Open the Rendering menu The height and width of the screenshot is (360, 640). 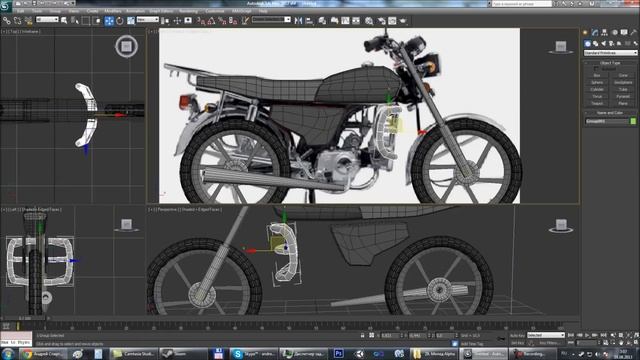tap(189, 11)
